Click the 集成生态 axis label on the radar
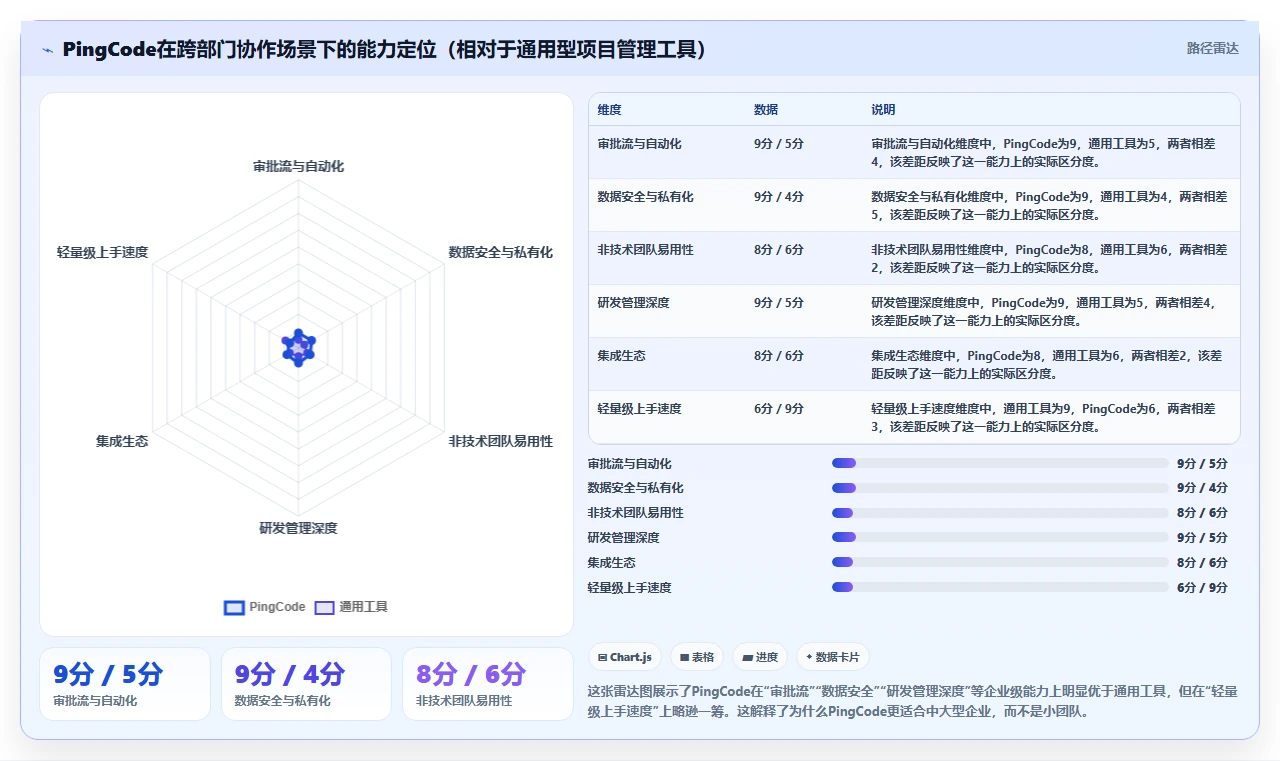Screen dimensions: 1280x761 [122, 441]
